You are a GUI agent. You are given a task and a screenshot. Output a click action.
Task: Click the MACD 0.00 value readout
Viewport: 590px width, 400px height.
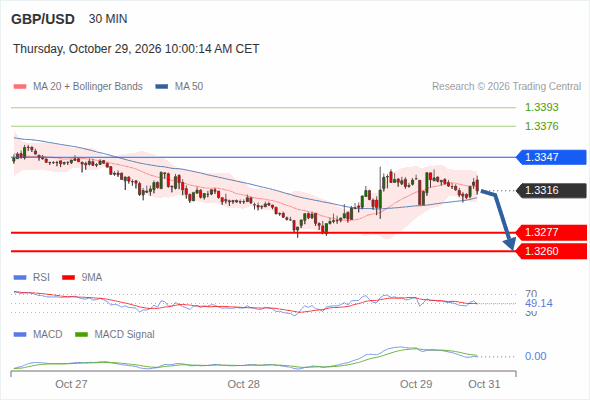[x=535, y=356]
